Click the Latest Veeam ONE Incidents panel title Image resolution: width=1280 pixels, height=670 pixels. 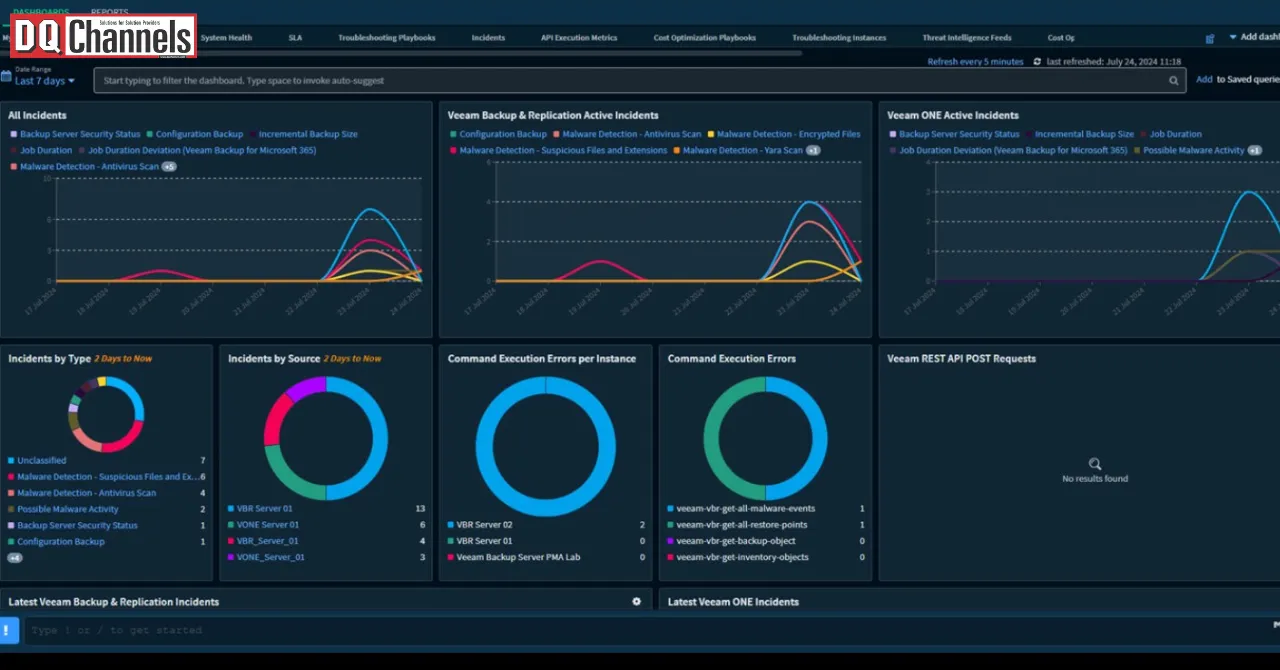[733, 602]
